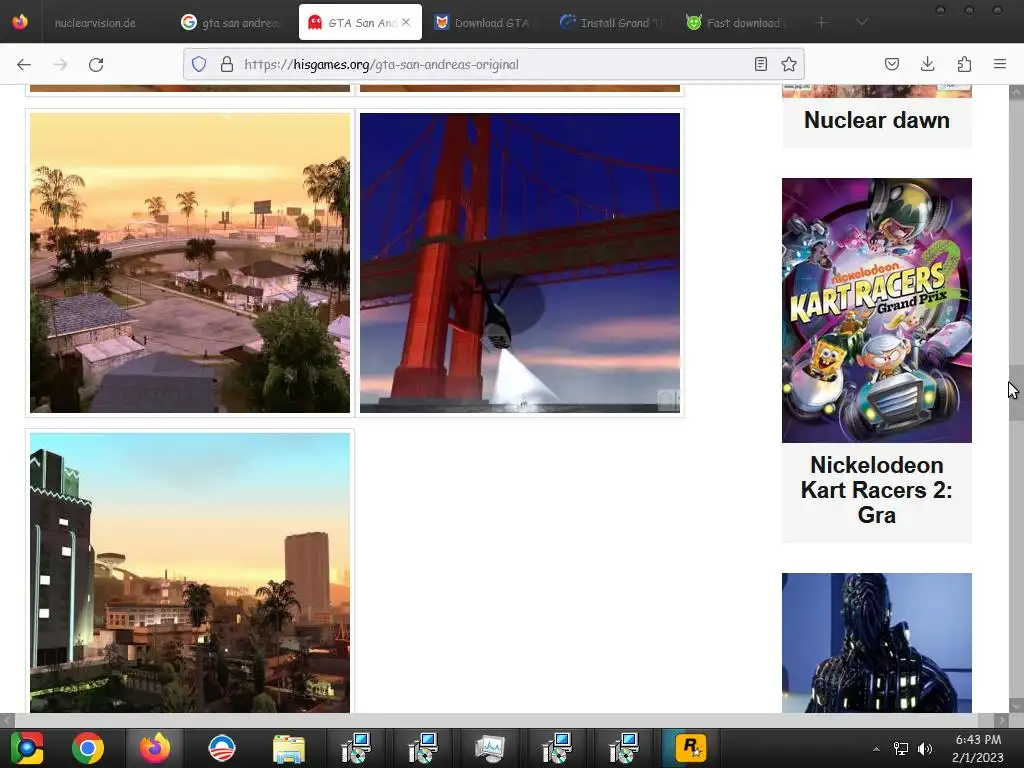Open the network status tray icon
Image resolution: width=1024 pixels, height=768 pixels.
tap(901, 749)
